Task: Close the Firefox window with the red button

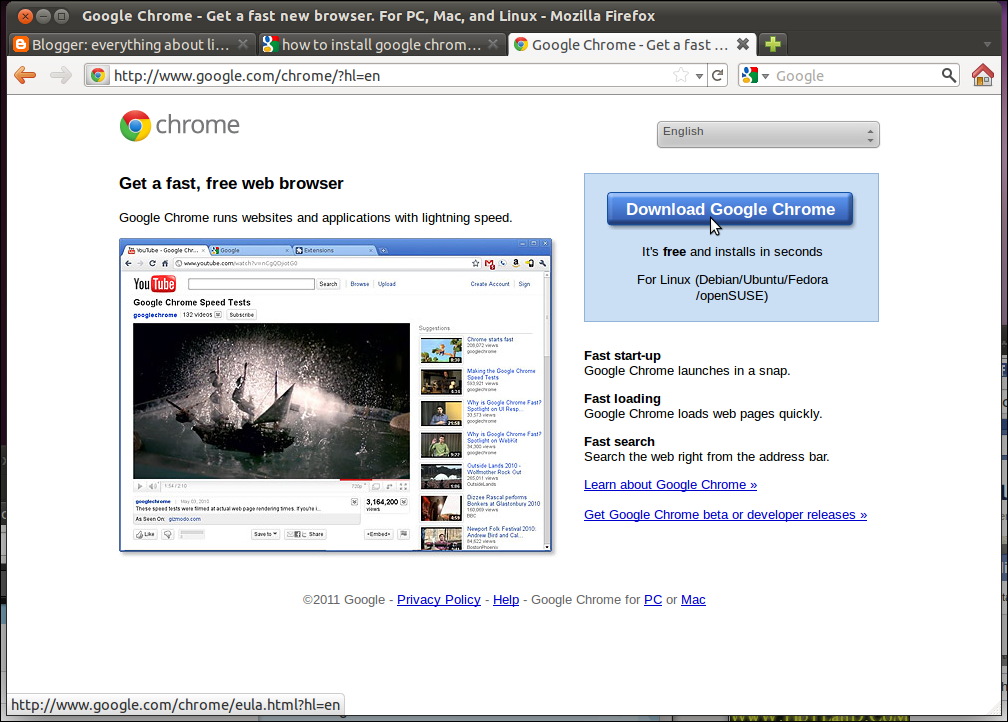Action: click(x=25, y=16)
